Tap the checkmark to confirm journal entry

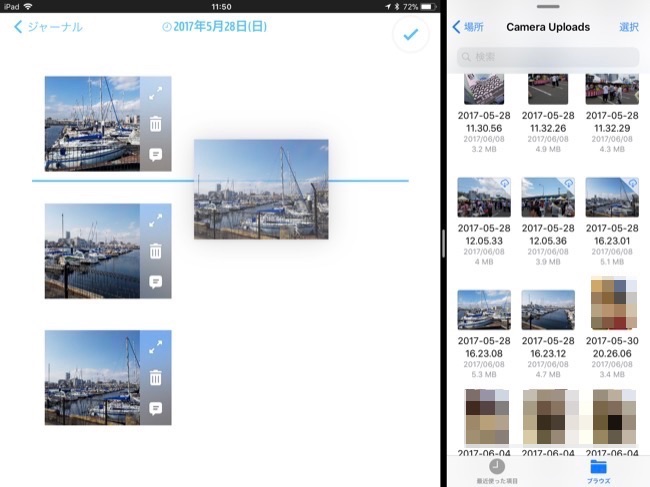tap(408, 35)
